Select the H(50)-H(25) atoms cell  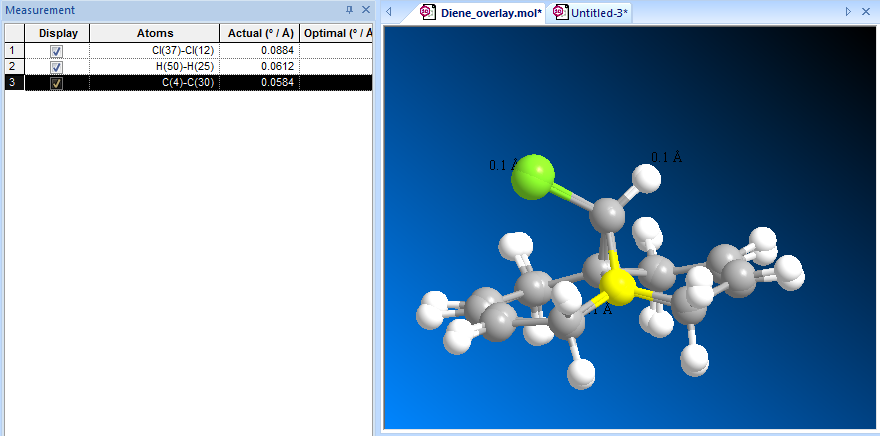pos(154,67)
